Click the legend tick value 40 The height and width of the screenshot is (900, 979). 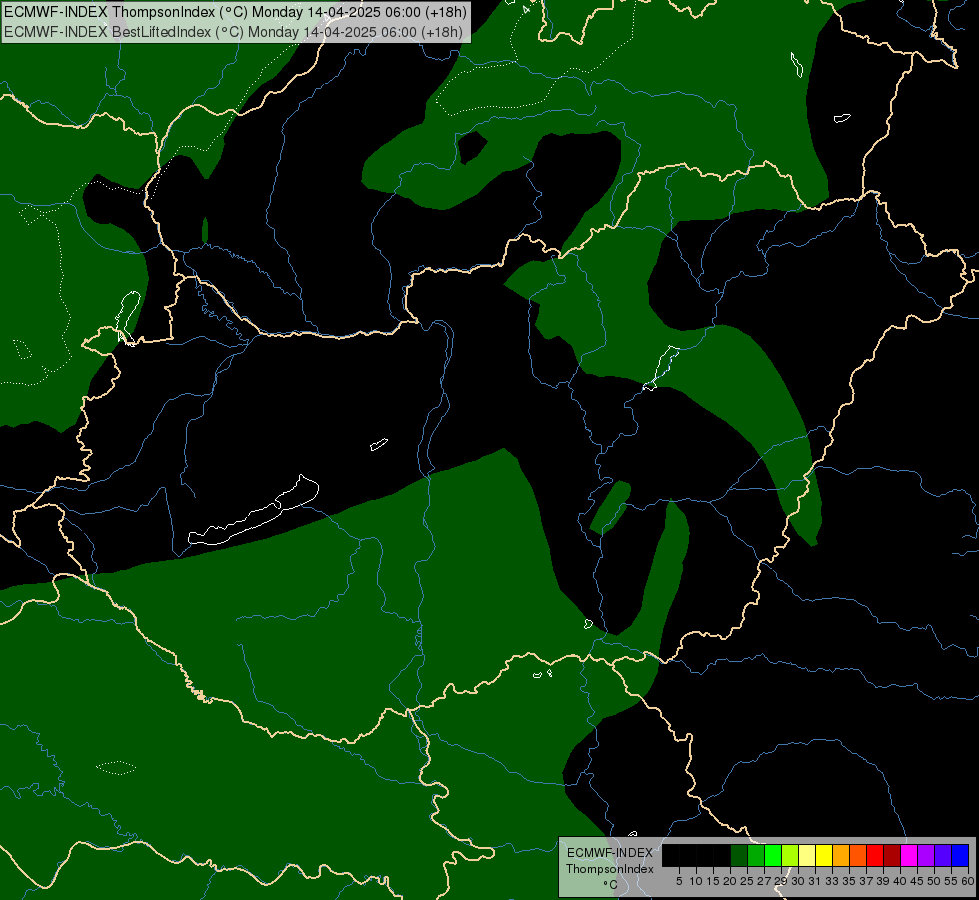click(x=900, y=881)
